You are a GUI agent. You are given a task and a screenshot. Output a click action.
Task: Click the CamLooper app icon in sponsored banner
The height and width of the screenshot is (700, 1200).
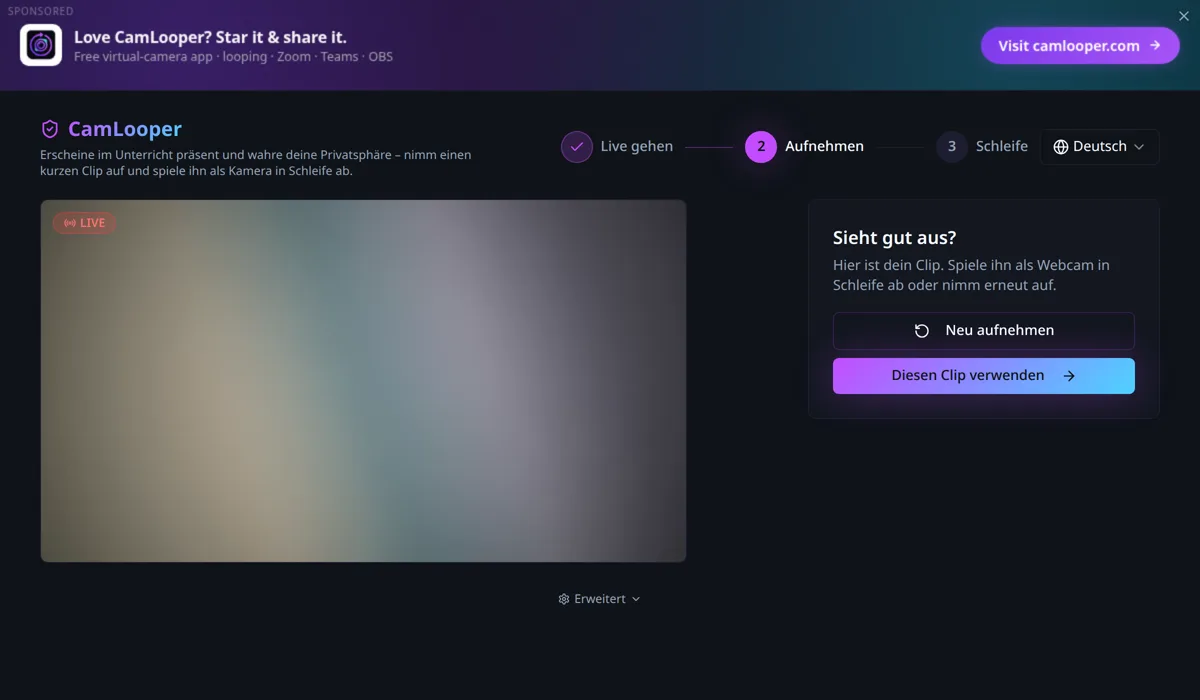41,45
